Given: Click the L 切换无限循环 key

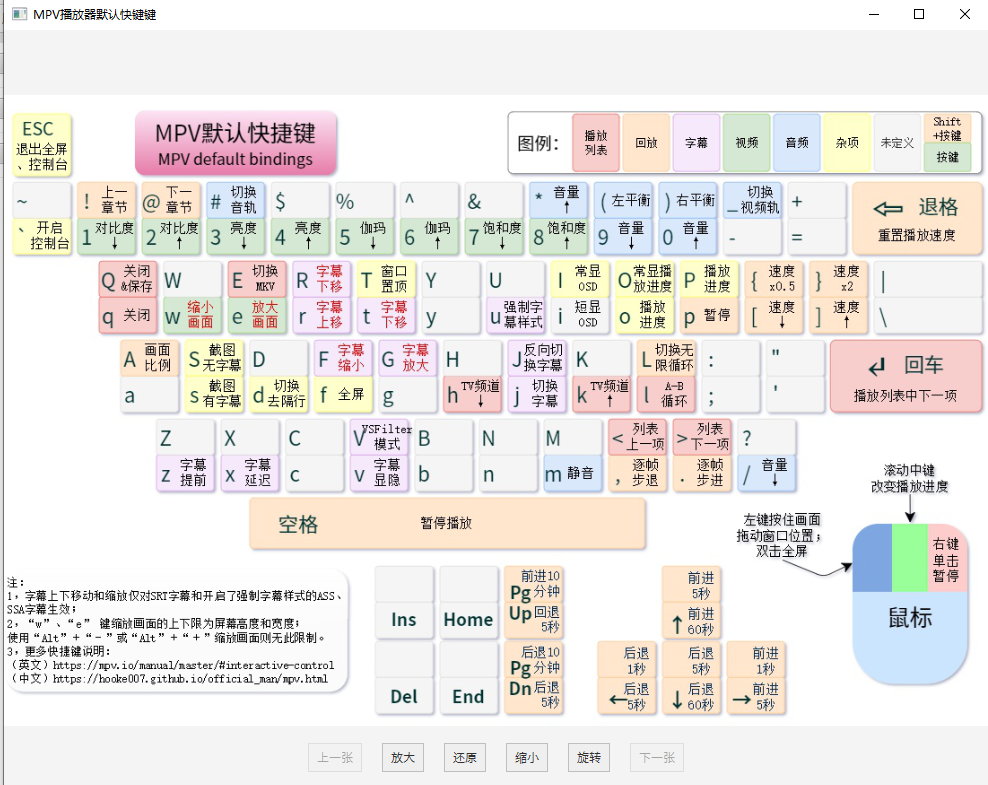Looking at the screenshot, I should [666, 358].
